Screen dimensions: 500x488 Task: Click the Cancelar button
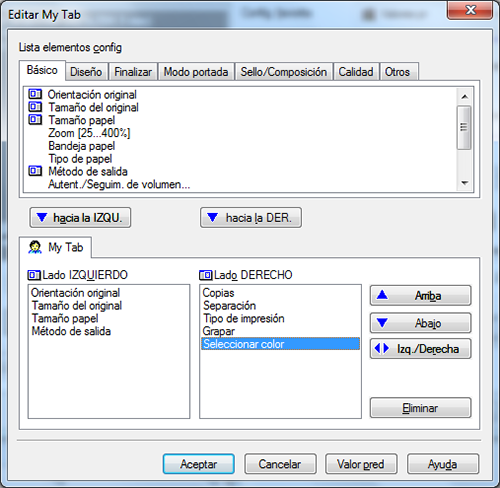pyautogui.click(x=280, y=464)
